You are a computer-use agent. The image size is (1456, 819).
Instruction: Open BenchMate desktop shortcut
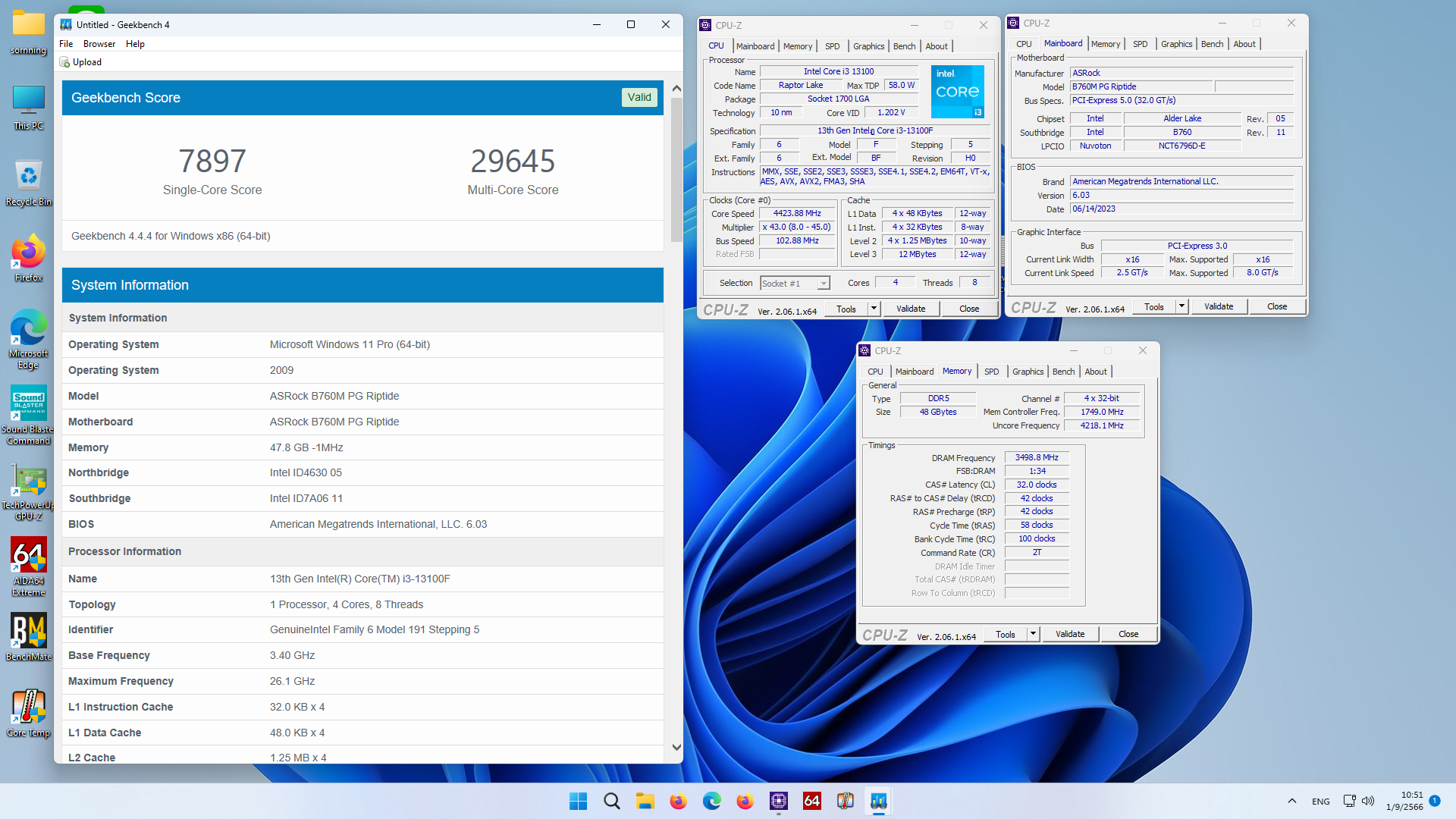28,637
